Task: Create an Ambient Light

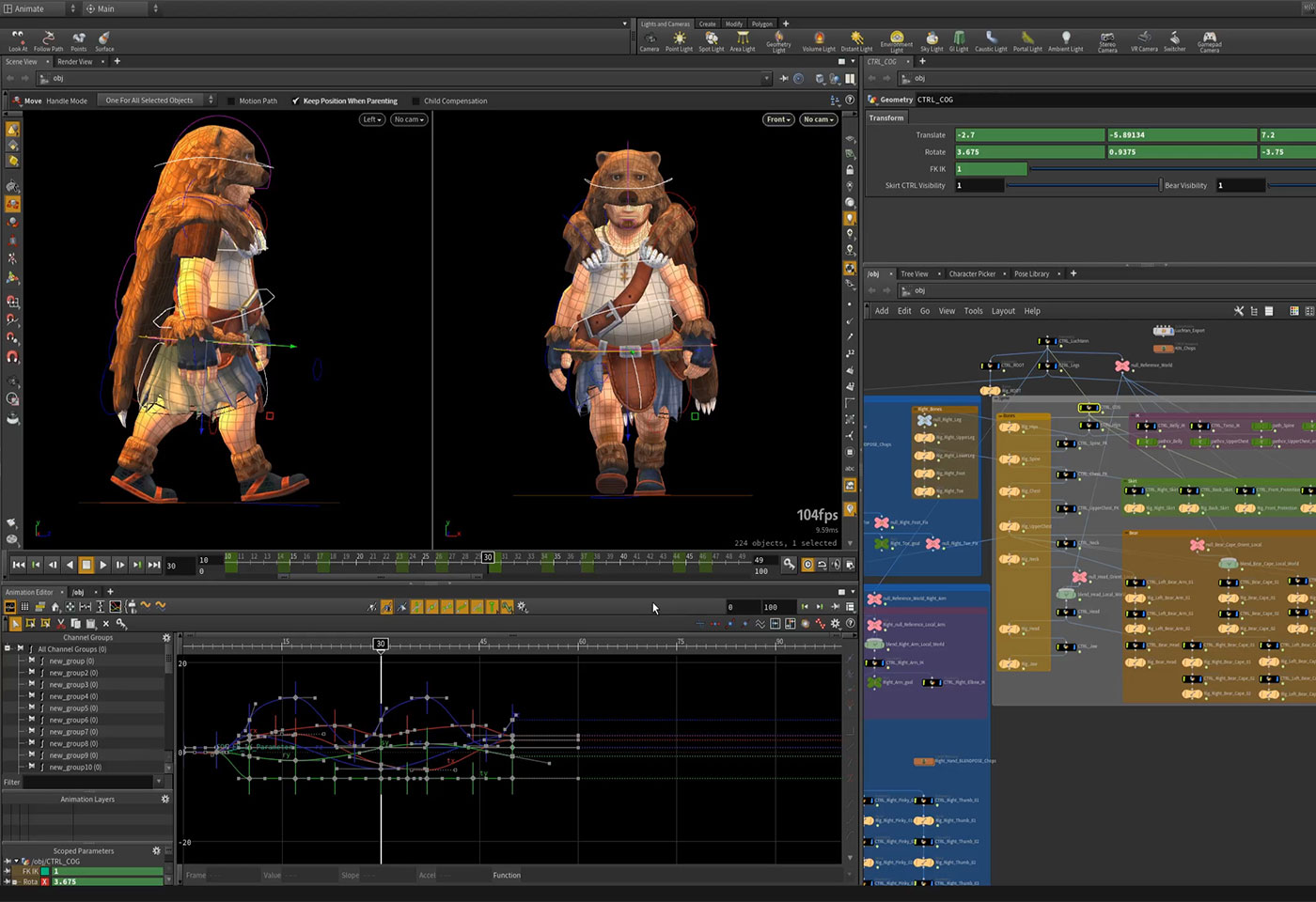Action: tap(1066, 41)
